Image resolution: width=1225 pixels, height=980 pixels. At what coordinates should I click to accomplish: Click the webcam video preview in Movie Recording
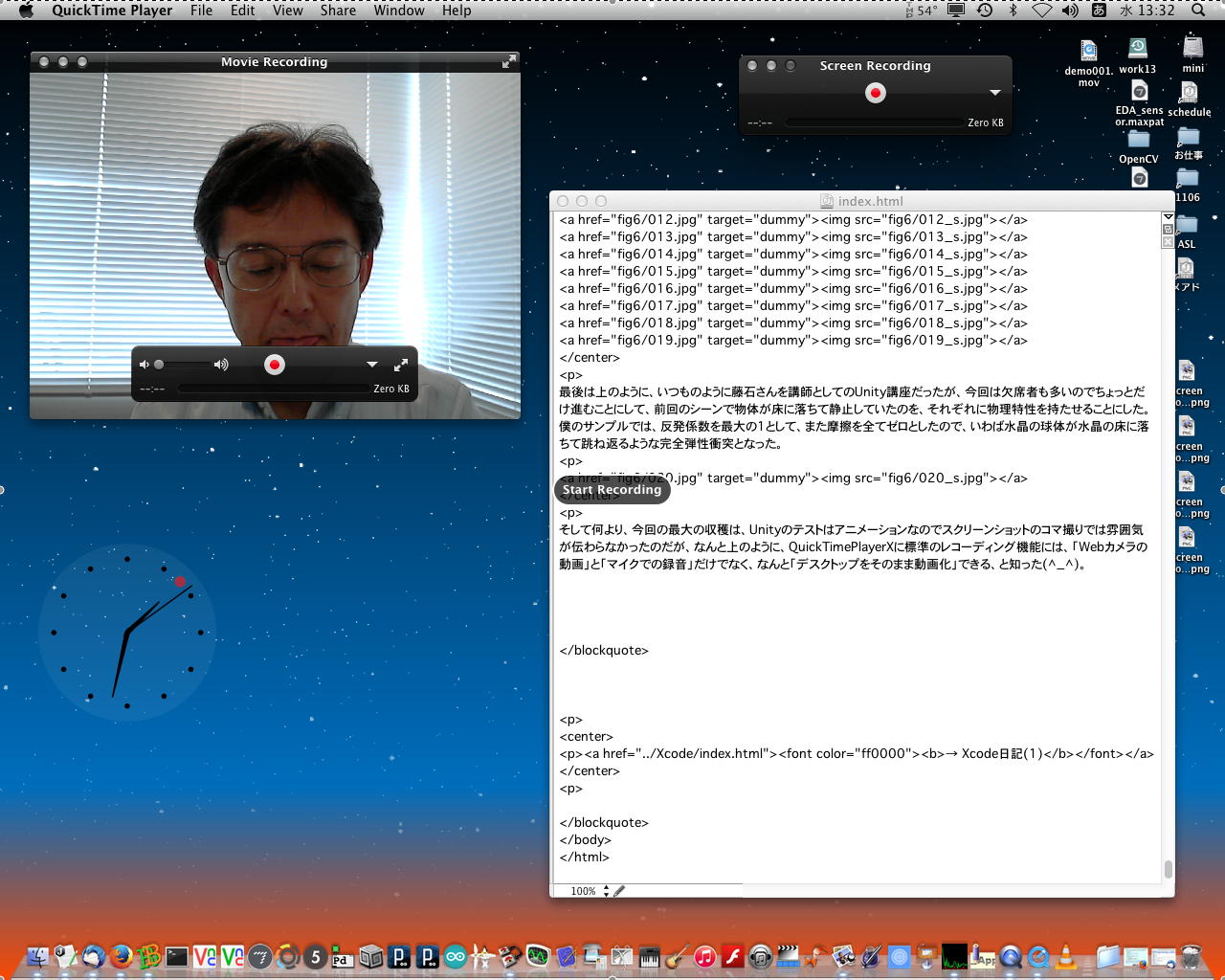point(276,246)
